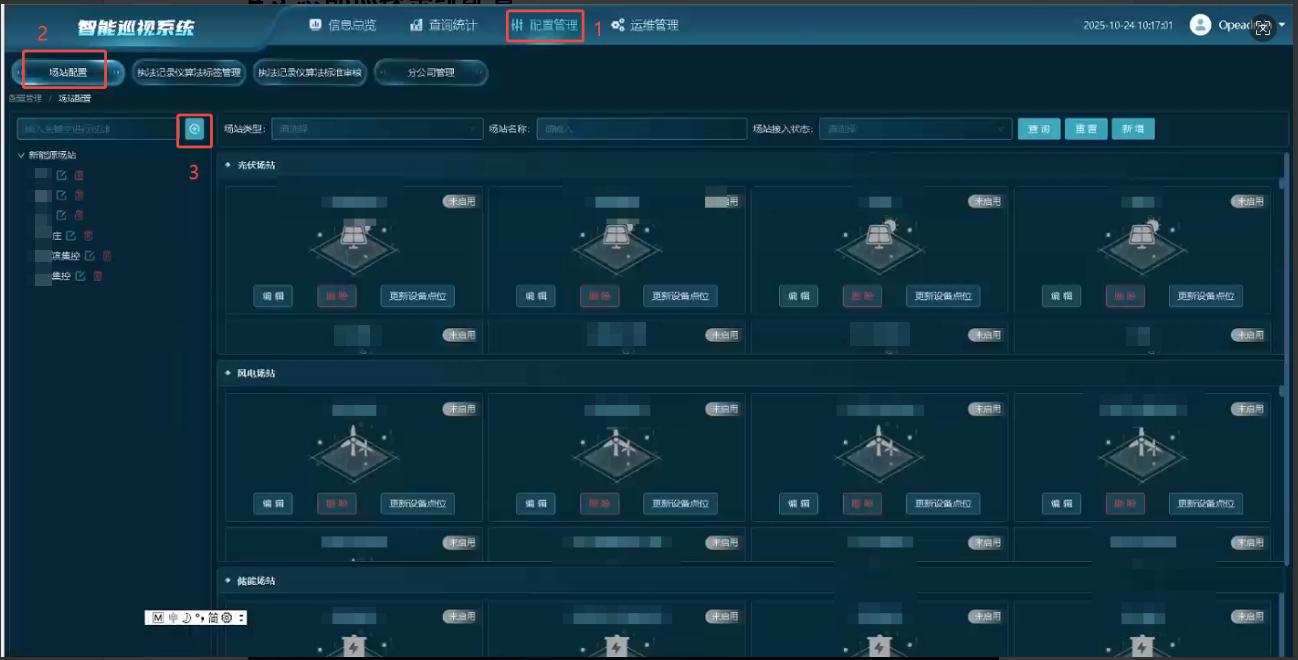Click the first photovoltaic station solar panel image
Image resolution: width=1298 pixels, height=660 pixels.
352,238
